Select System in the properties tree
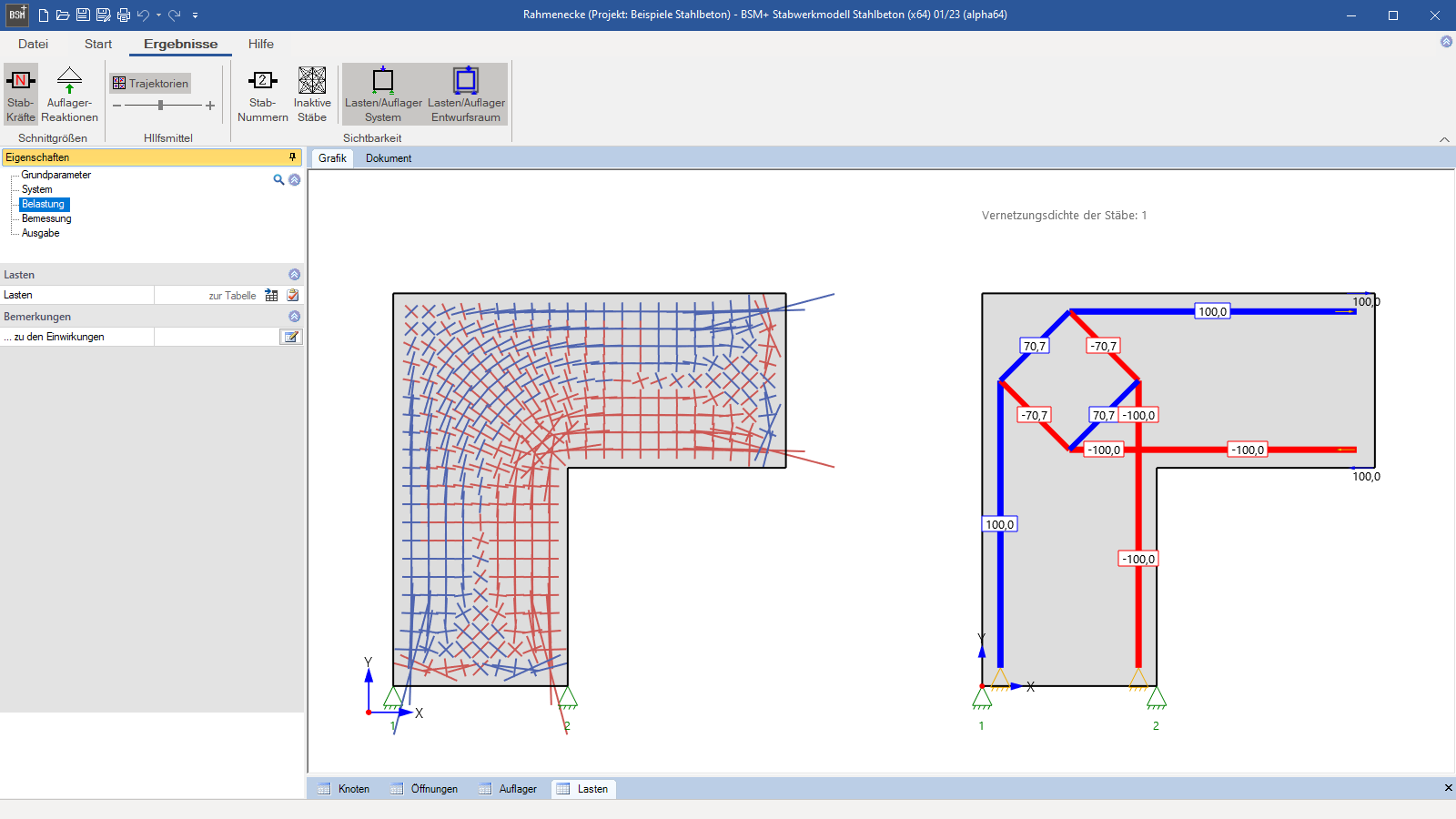The image size is (1456, 819). coord(37,189)
